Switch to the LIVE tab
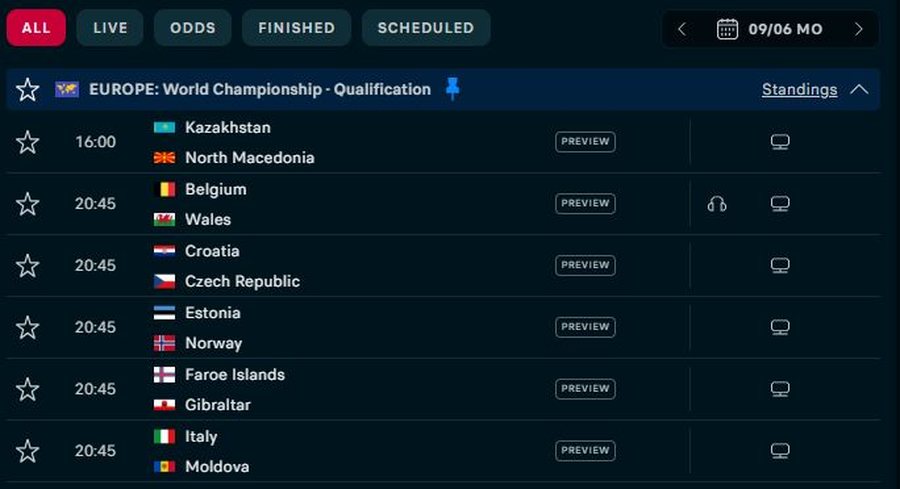 tap(110, 28)
